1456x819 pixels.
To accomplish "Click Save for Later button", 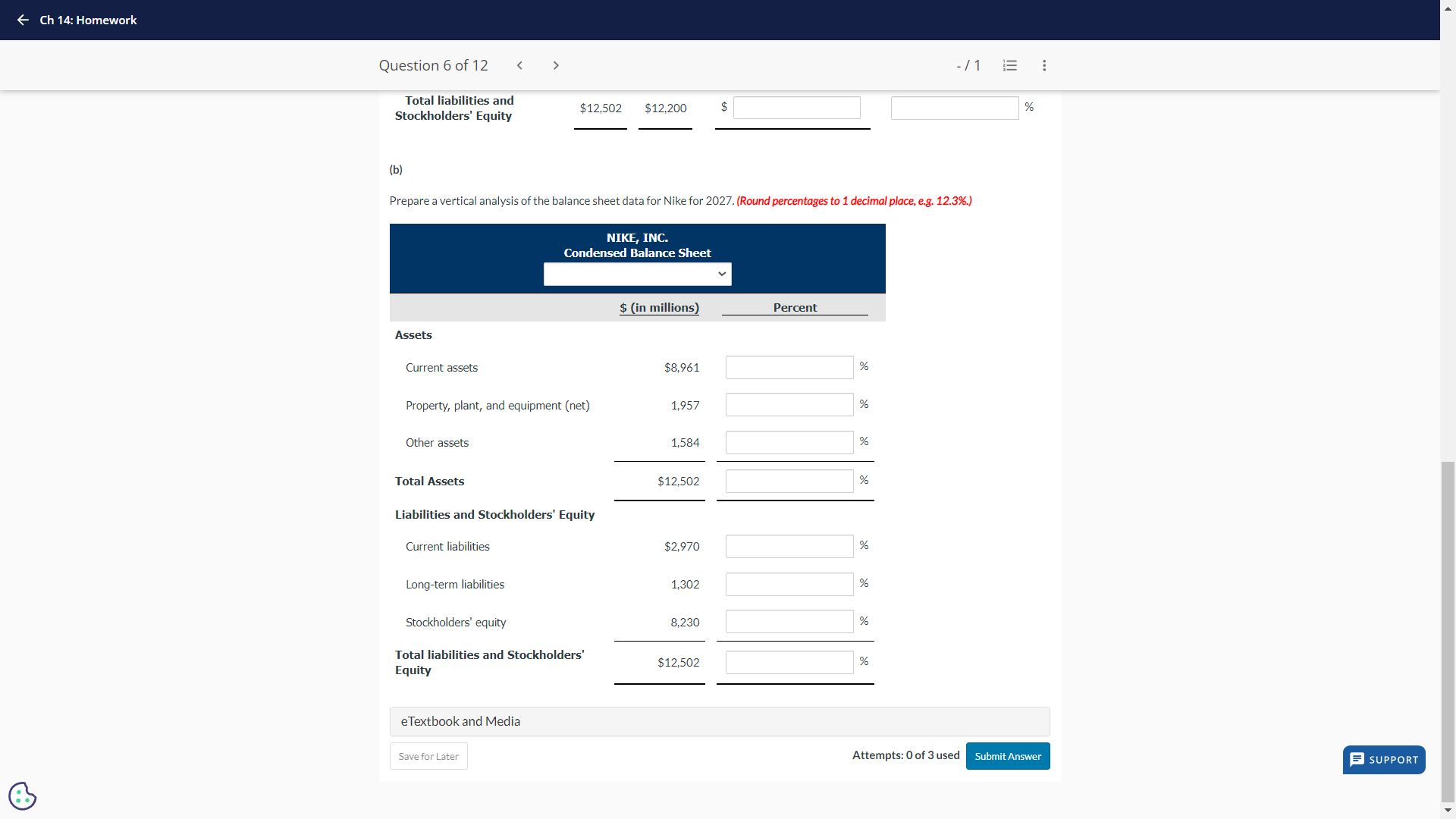I will 428,756.
